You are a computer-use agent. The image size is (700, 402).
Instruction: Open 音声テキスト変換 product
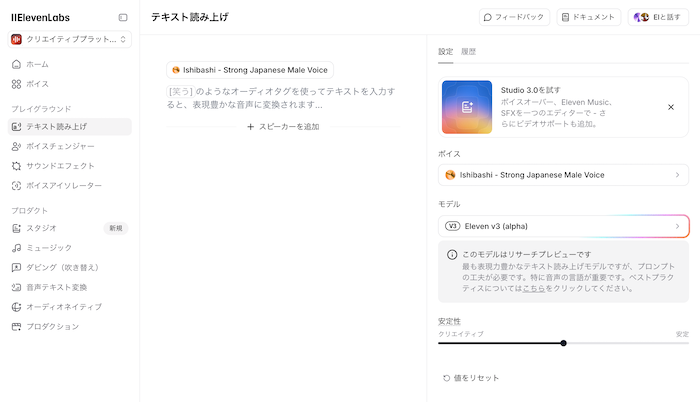[x=59, y=287]
